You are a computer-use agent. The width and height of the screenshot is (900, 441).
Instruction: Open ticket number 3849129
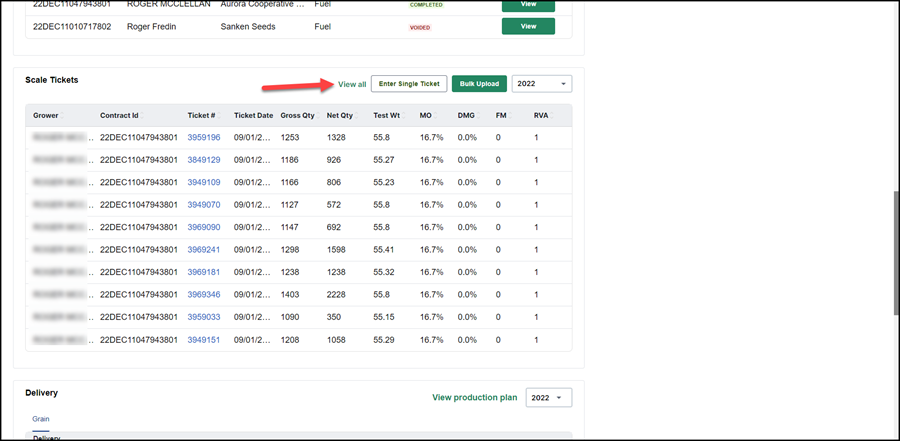tap(204, 160)
